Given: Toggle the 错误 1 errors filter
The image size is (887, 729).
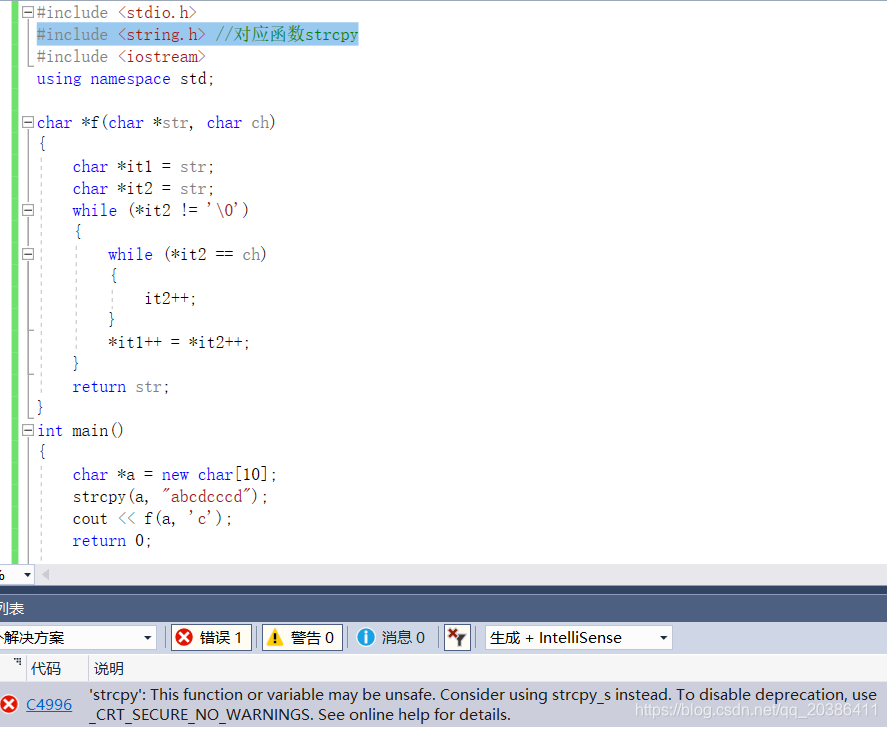Looking at the screenshot, I should coord(212,638).
